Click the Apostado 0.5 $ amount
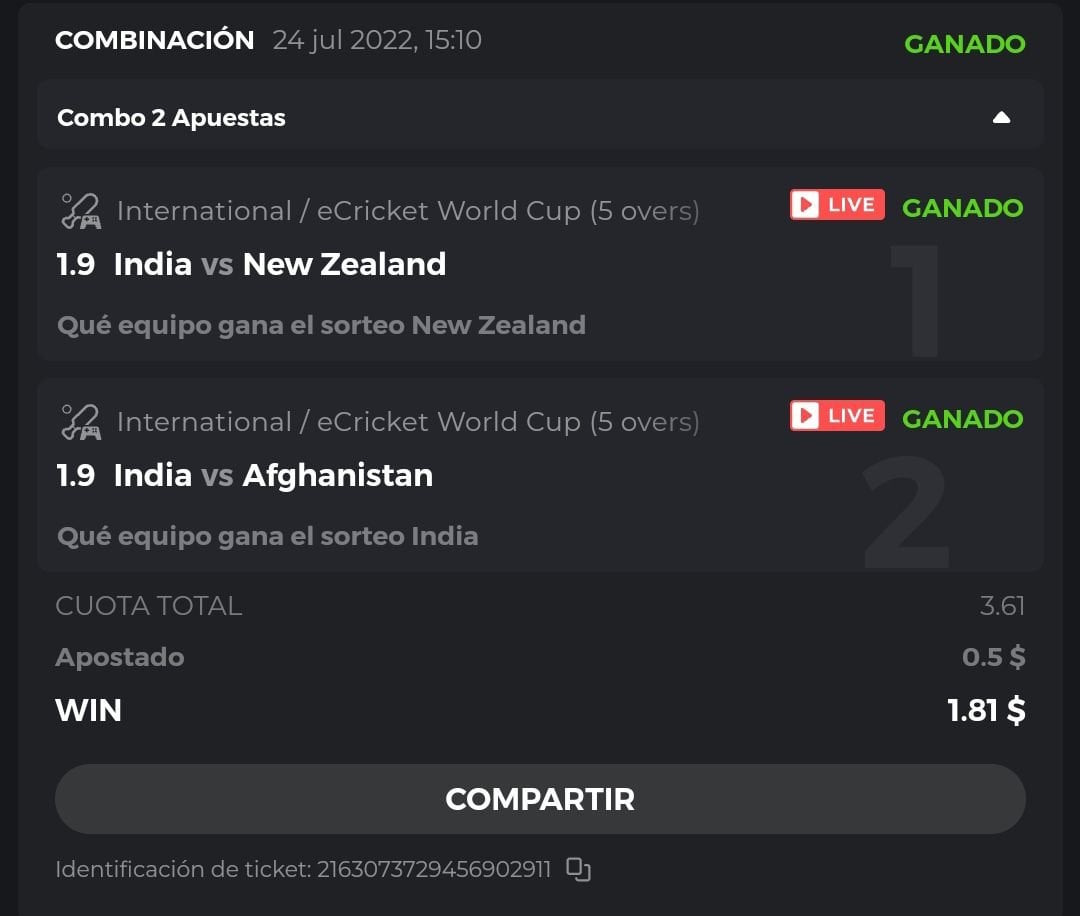Viewport: 1080px width, 916px height. (993, 657)
